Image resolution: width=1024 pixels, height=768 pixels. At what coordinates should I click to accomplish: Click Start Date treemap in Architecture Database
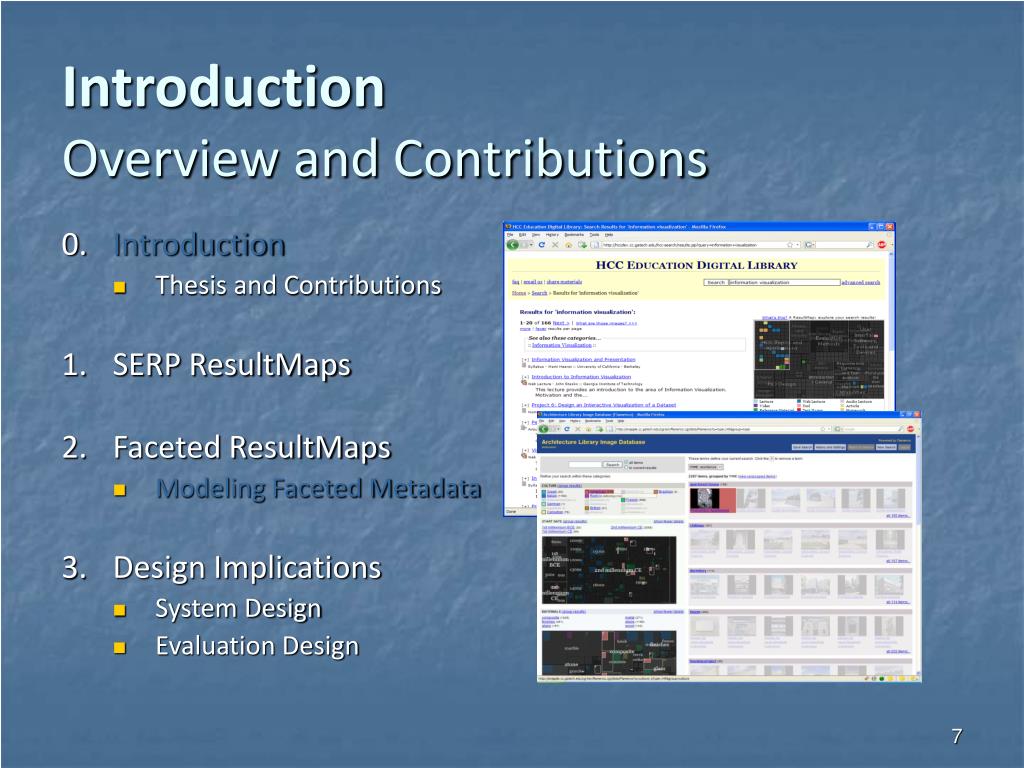click(609, 569)
